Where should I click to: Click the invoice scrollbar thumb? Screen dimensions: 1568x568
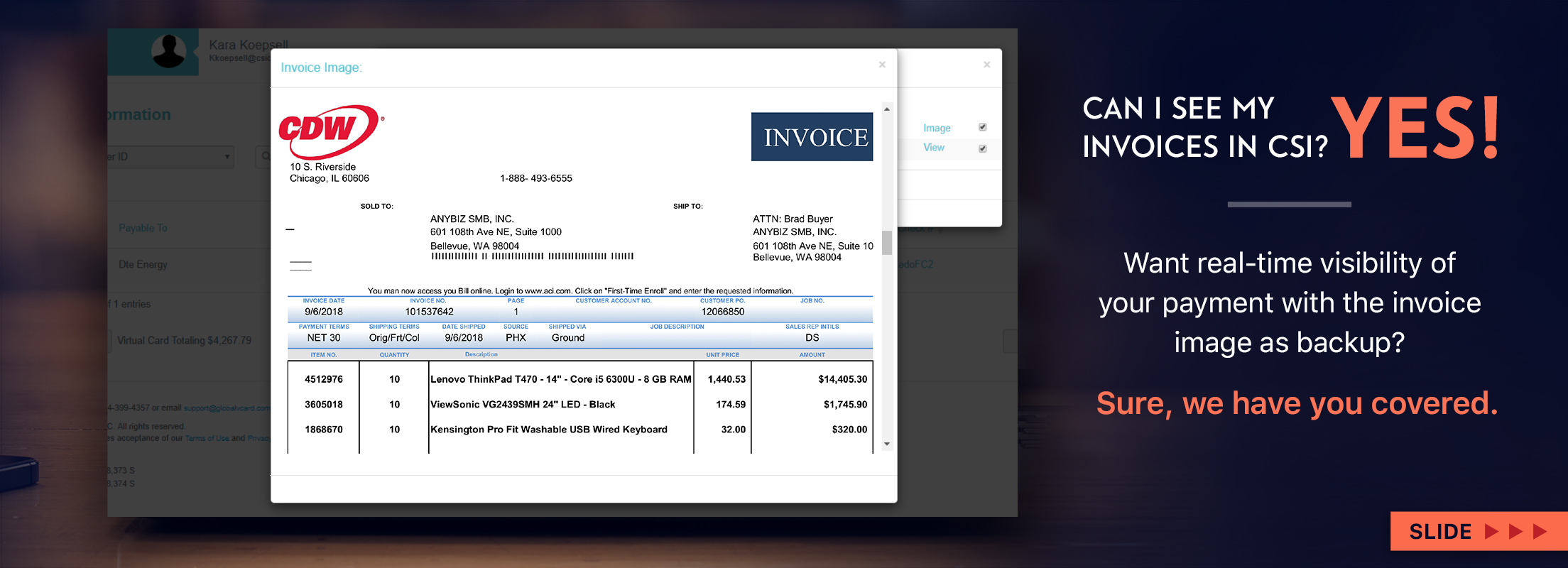point(887,242)
